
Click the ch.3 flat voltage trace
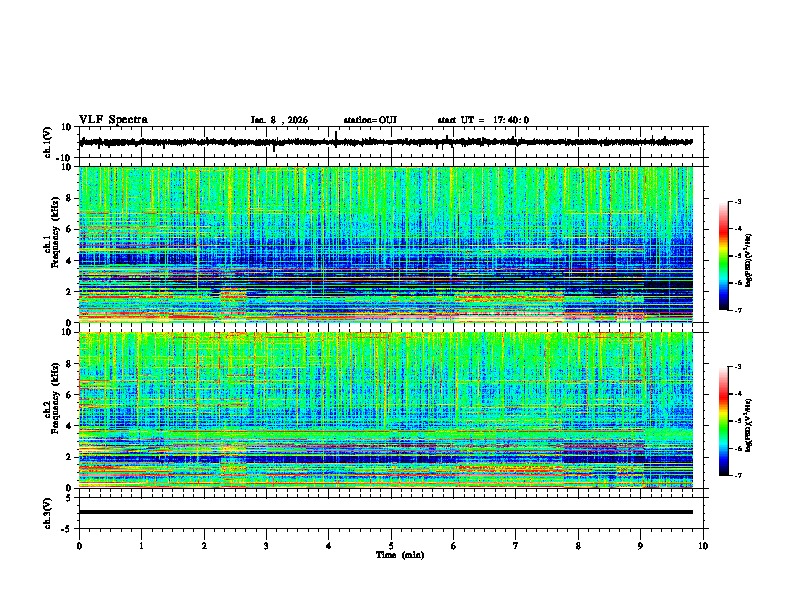pyautogui.click(x=385, y=512)
